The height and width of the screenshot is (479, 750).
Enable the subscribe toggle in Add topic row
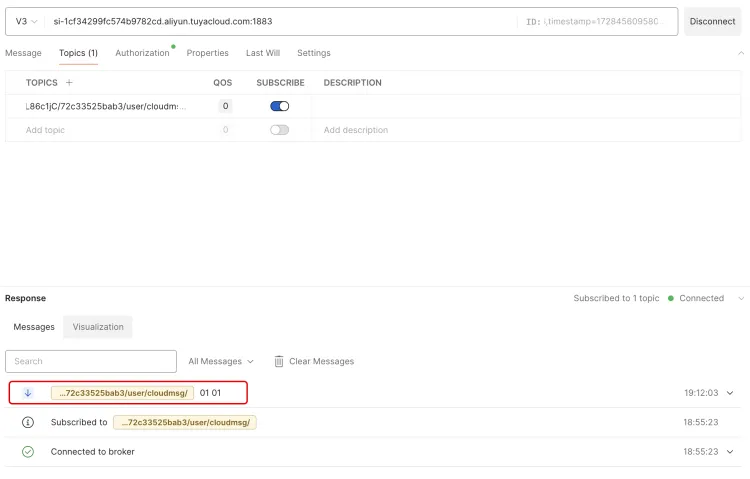point(279,130)
